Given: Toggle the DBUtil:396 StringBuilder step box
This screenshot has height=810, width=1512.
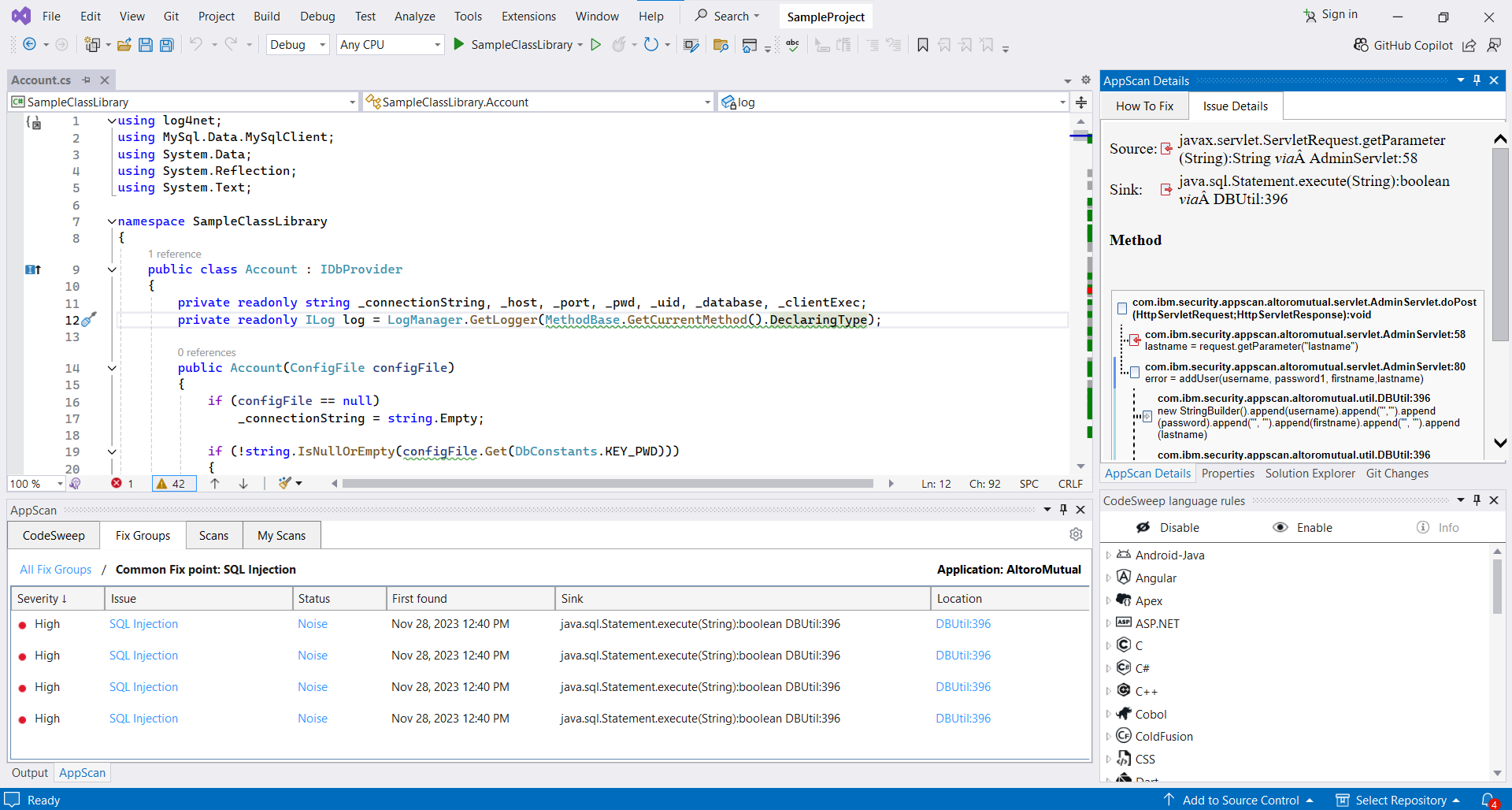Looking at the screenshot, I should [1147, 416].
